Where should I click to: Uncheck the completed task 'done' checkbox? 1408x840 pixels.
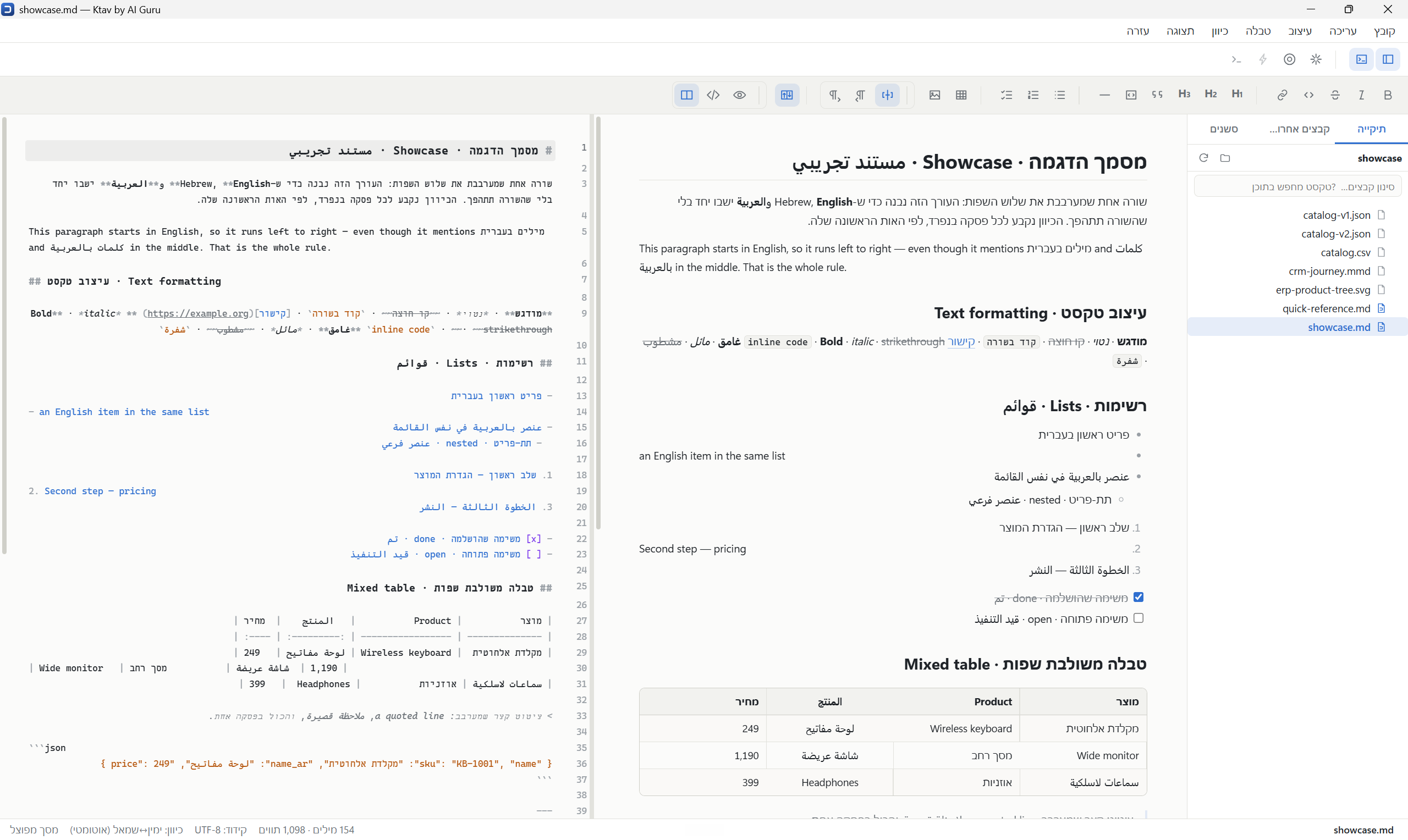1138,597
